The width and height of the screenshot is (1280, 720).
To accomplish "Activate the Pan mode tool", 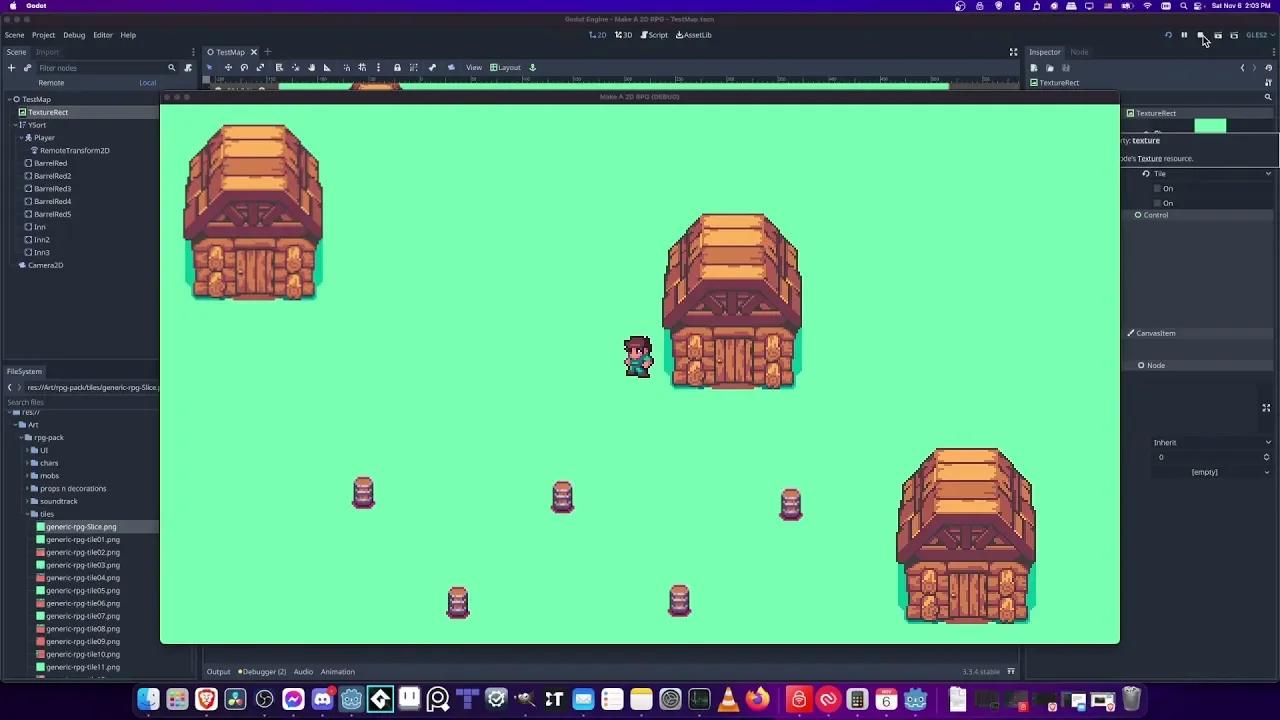I will click(311, 67).
